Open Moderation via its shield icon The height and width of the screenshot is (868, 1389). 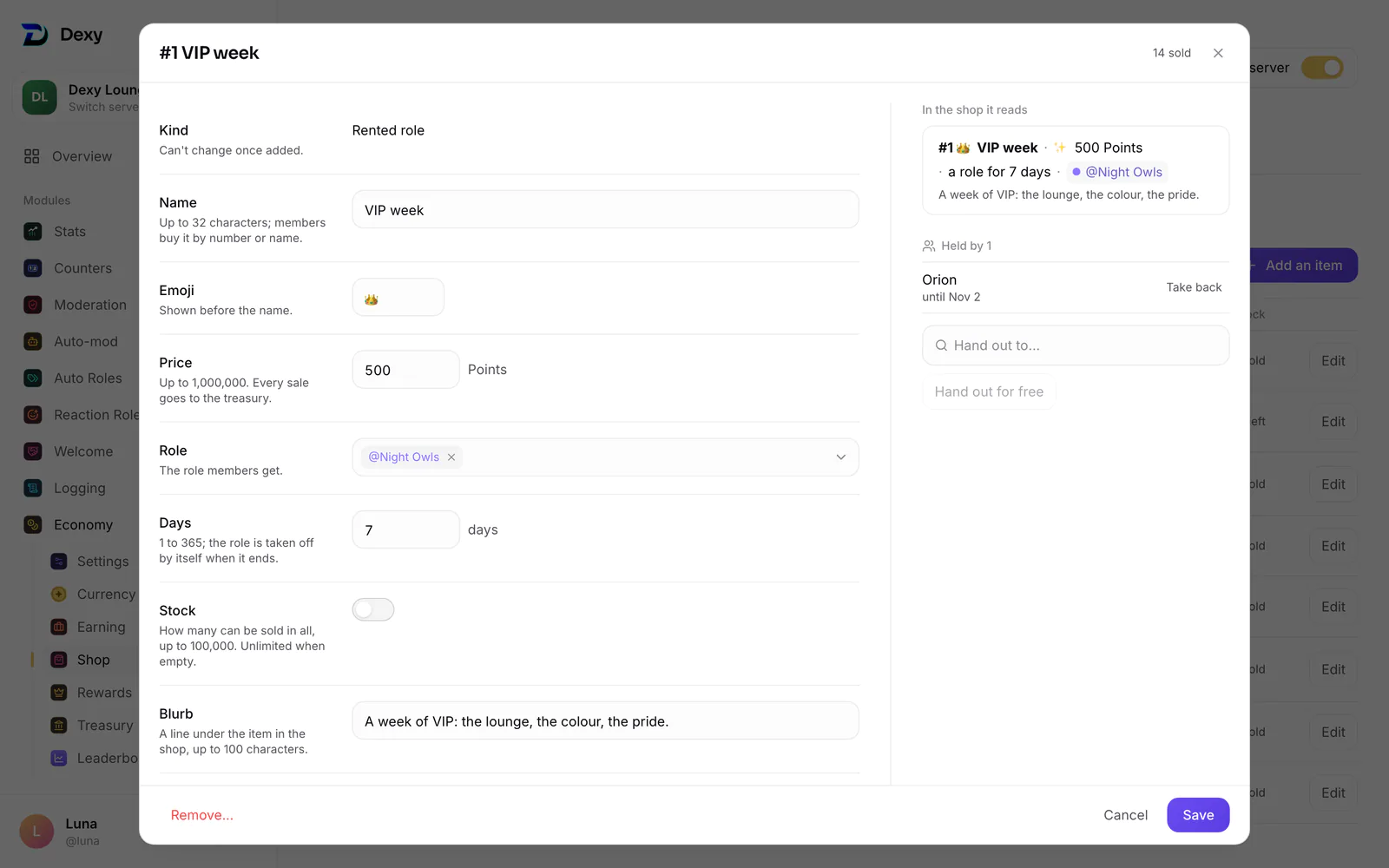(x=33, y=305)
